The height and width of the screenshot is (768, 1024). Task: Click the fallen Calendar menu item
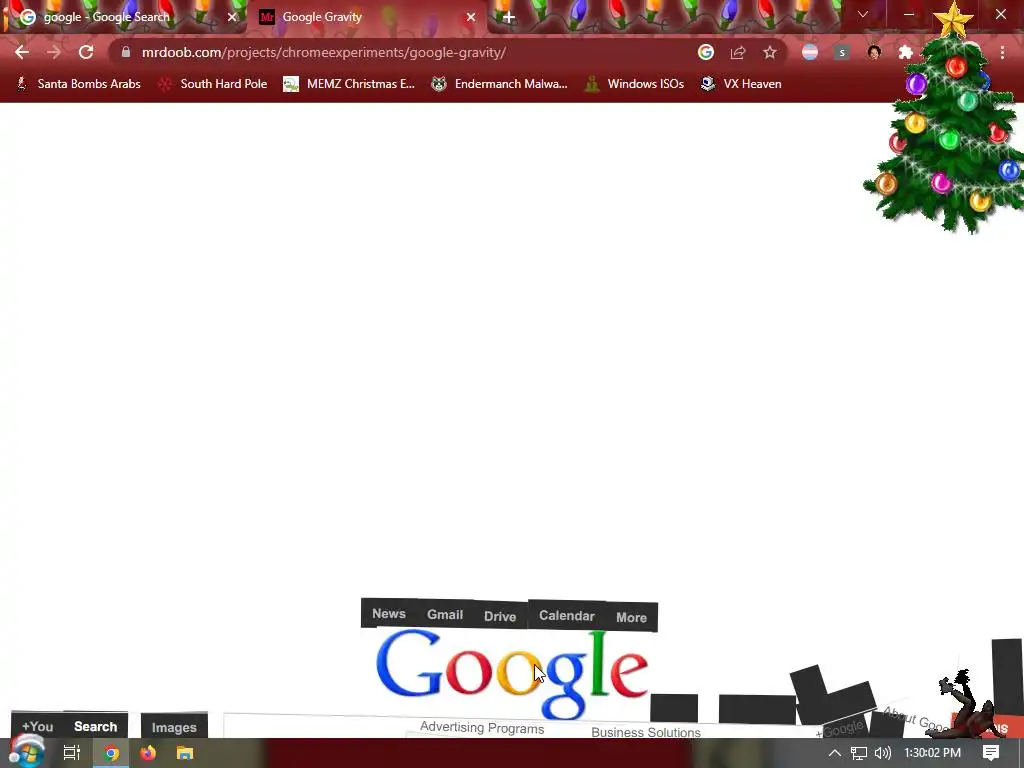pyautogui.click(x=566, y=616)
